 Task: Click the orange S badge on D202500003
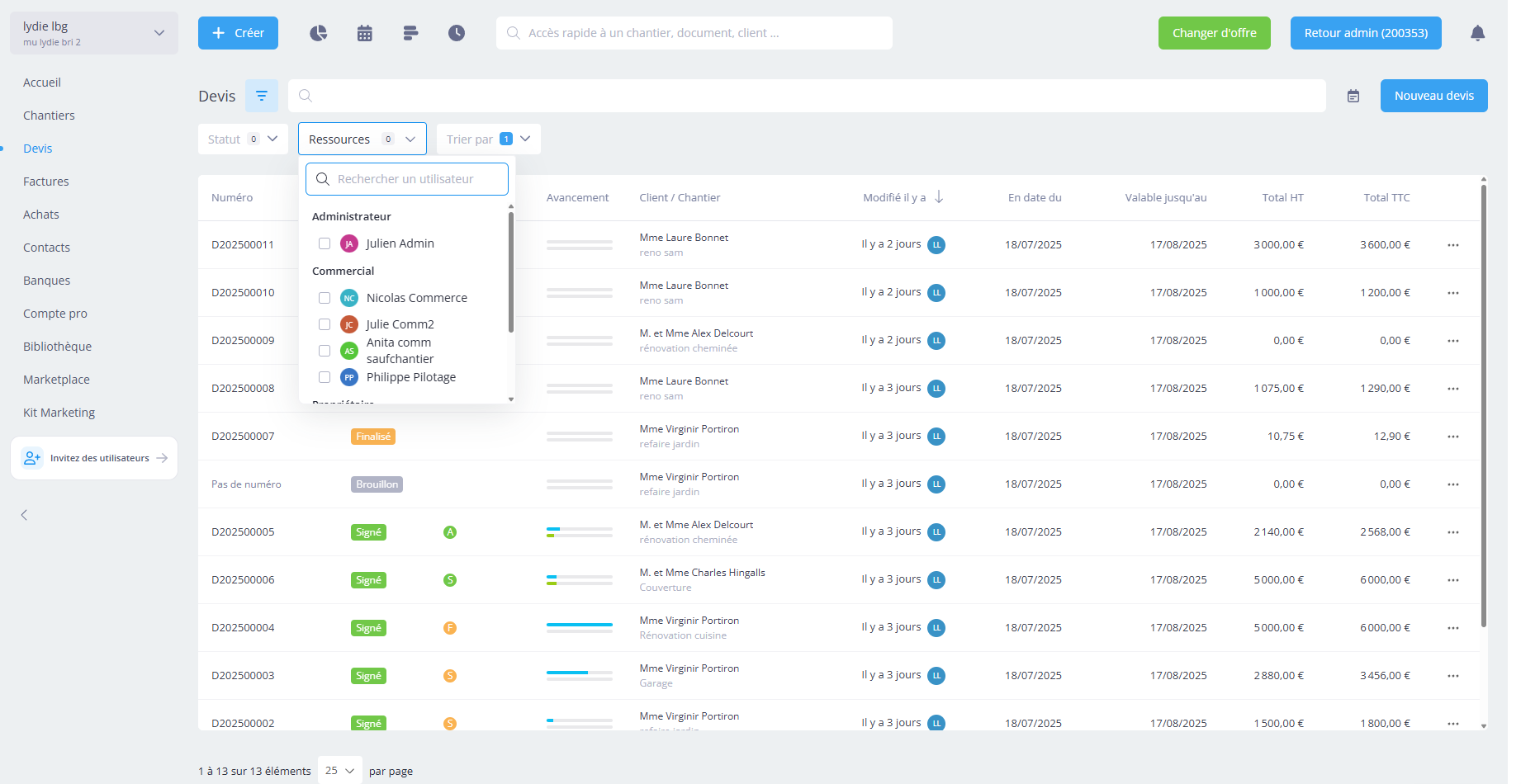pyautogui.click(x=450, y=676)
